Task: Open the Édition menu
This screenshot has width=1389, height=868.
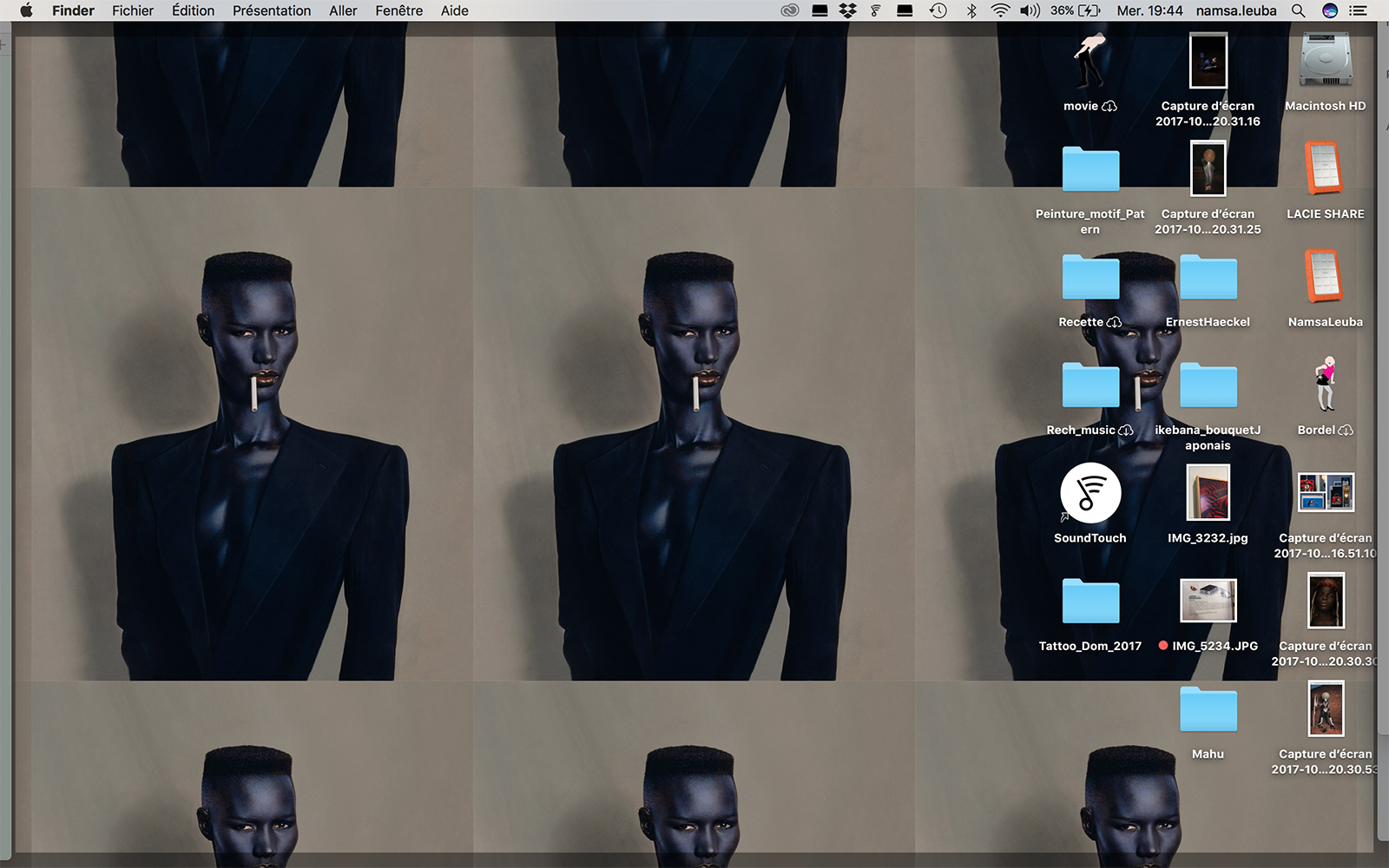Action: pyautogui.click(x=193, y=10)
